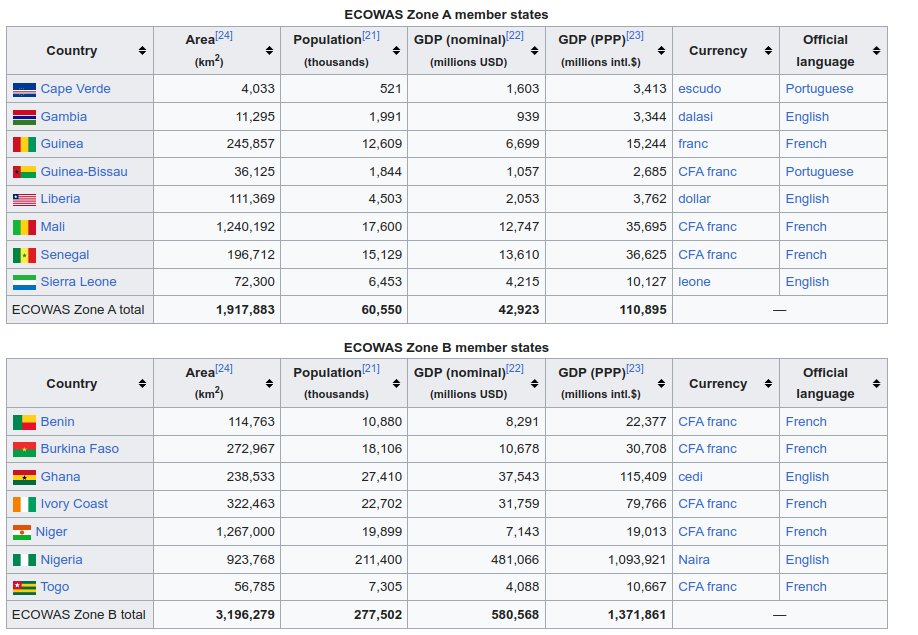Sort Zone B table by Population
Viewport: 918px width, 635px height.
click(396, 384)
